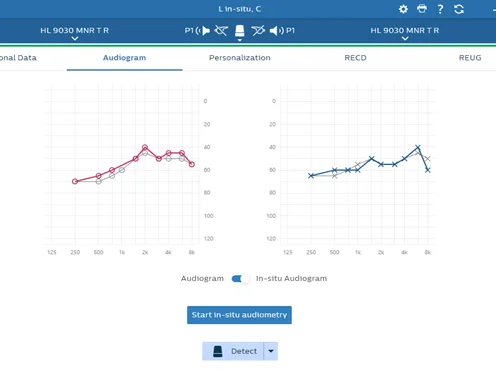The width and height of the screenshot is (496, 381).
Task: Open the RECD tab
Action: click(355, 58)
